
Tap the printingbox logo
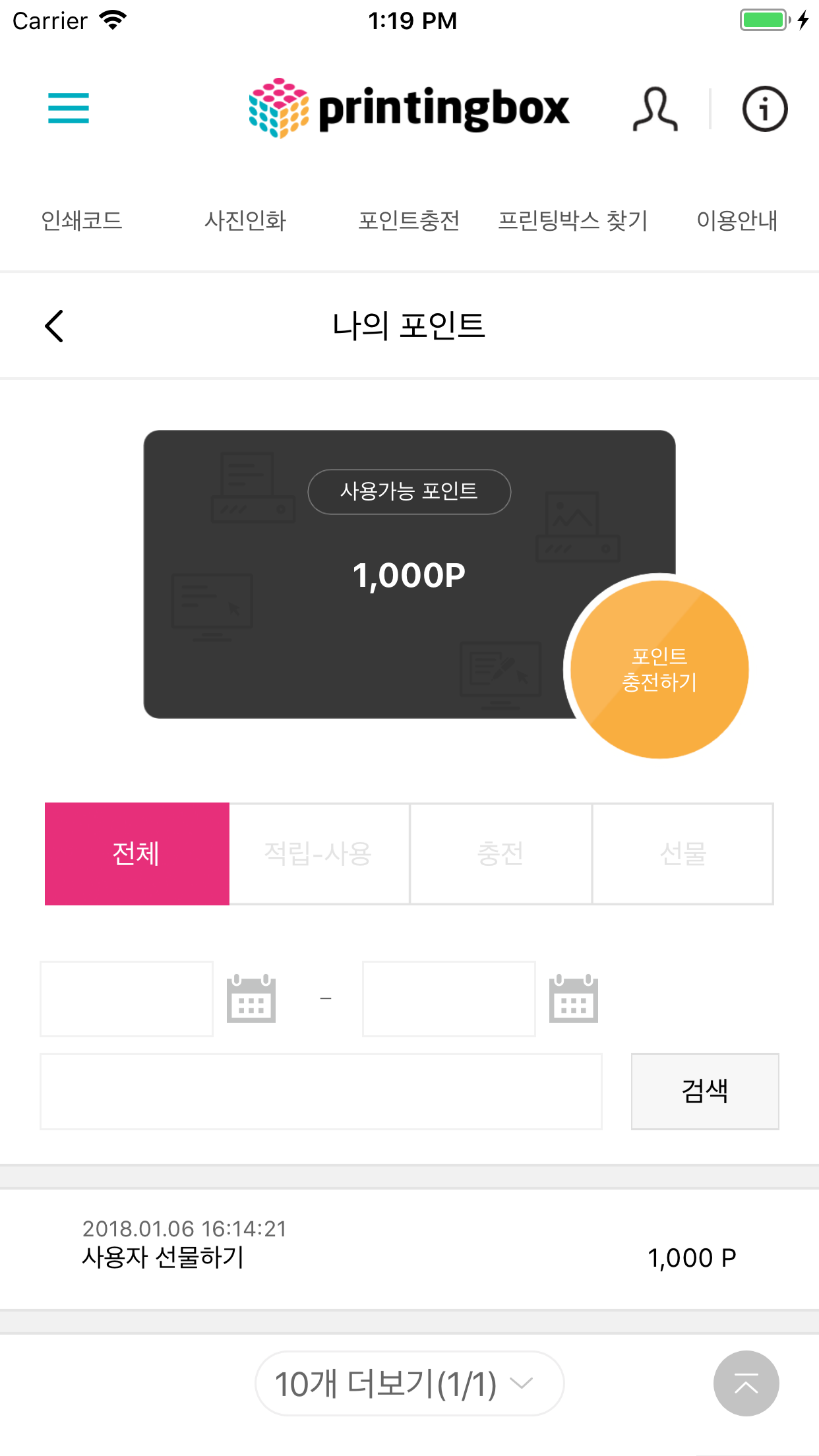409,108
